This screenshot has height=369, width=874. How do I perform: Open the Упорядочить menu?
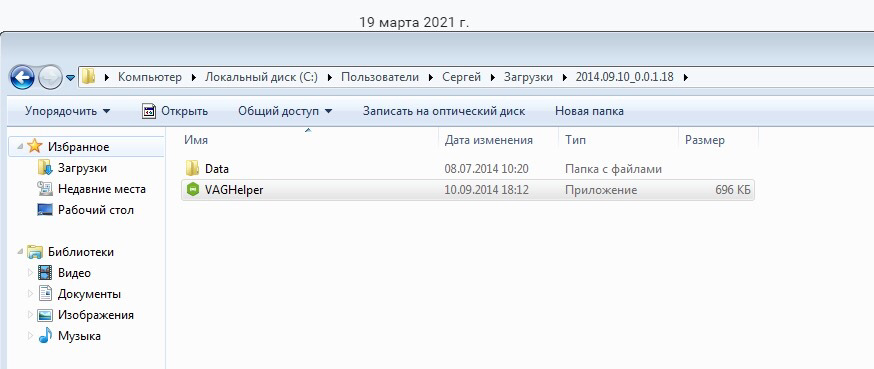point(67,111)
